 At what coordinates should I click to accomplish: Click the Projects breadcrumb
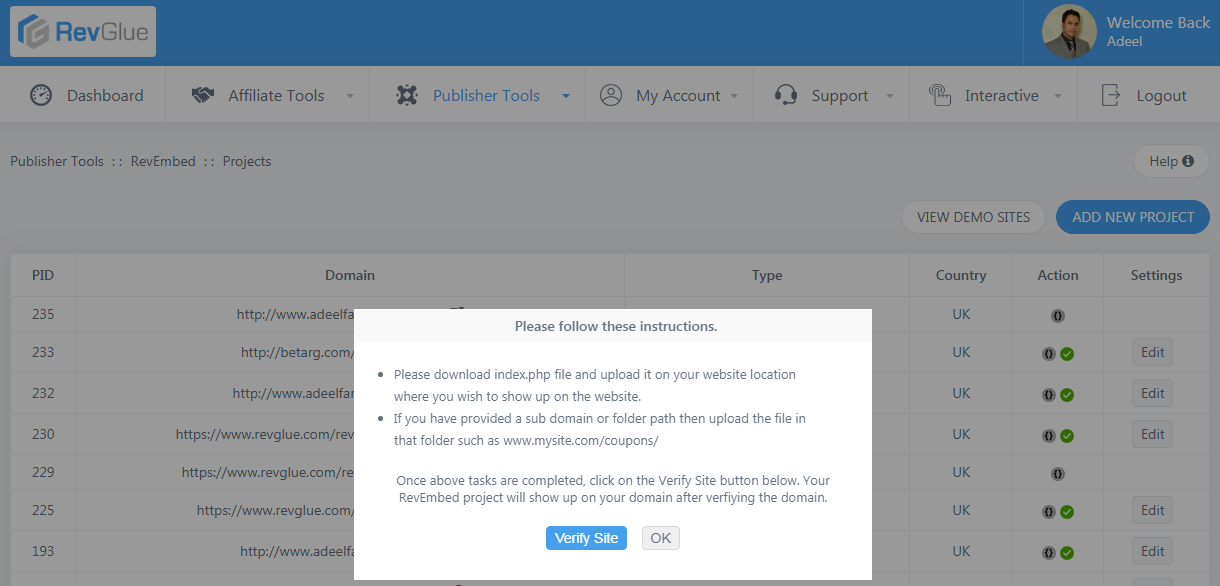[x=247, y=161]
